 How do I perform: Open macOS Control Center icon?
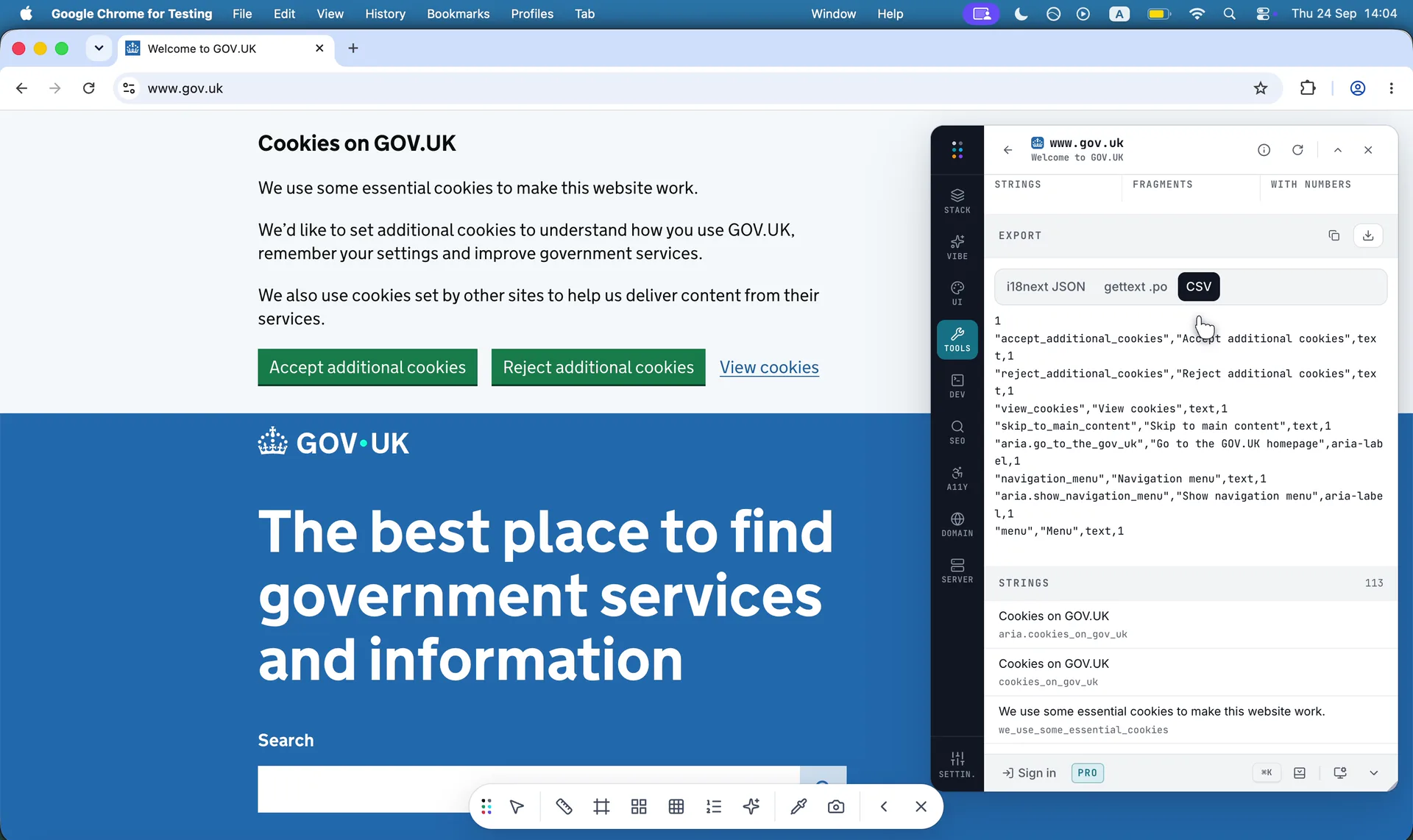[1264, 14]
